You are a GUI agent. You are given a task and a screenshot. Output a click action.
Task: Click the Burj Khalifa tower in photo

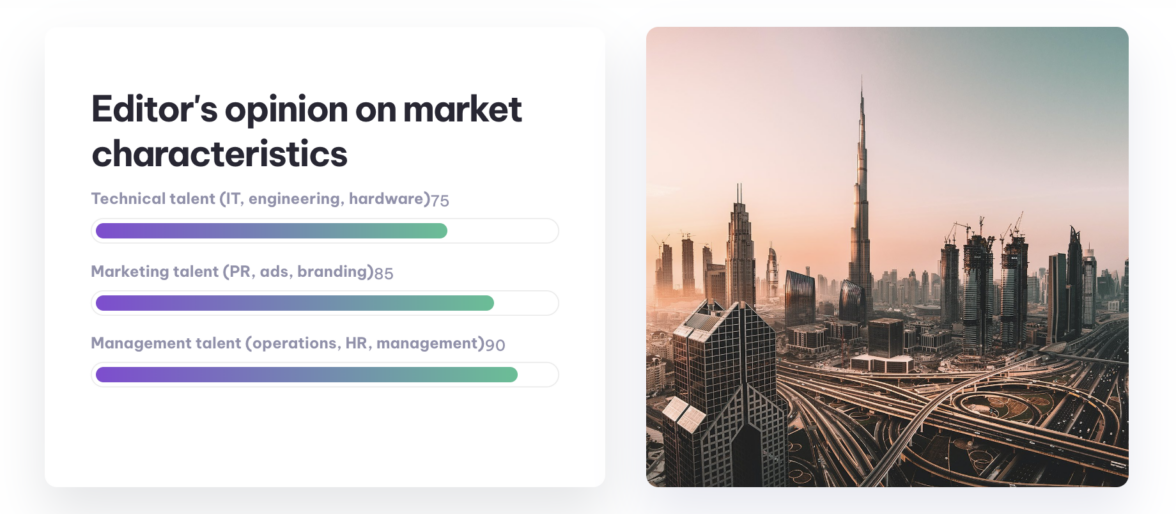(860, 200)
